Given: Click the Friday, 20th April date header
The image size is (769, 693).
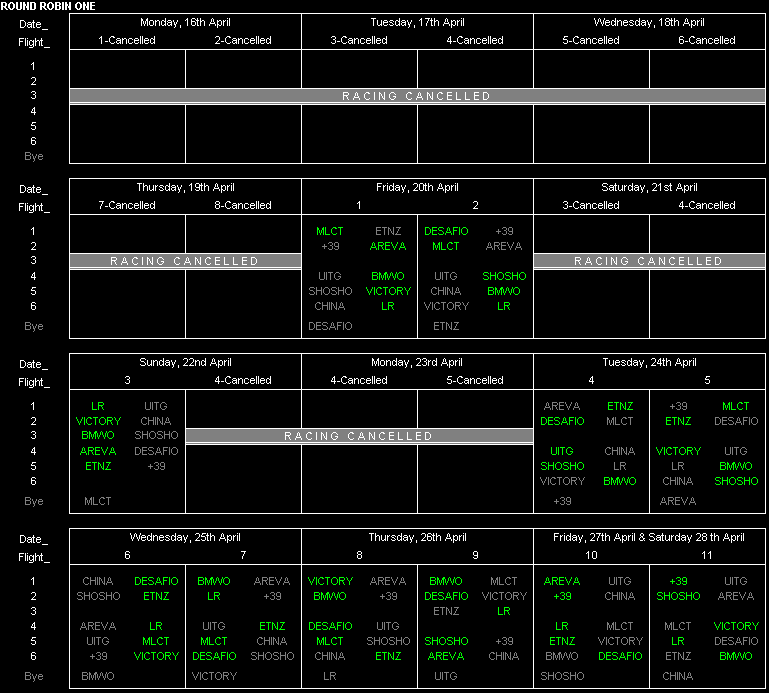Looking at the screenshot, I should tap(417, 187).
